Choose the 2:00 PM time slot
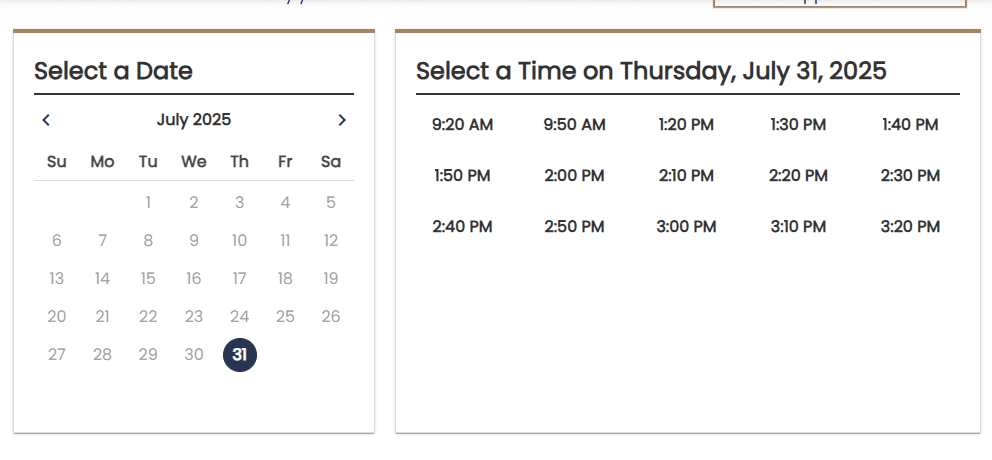Screen dimensions: 992x460 574,176
